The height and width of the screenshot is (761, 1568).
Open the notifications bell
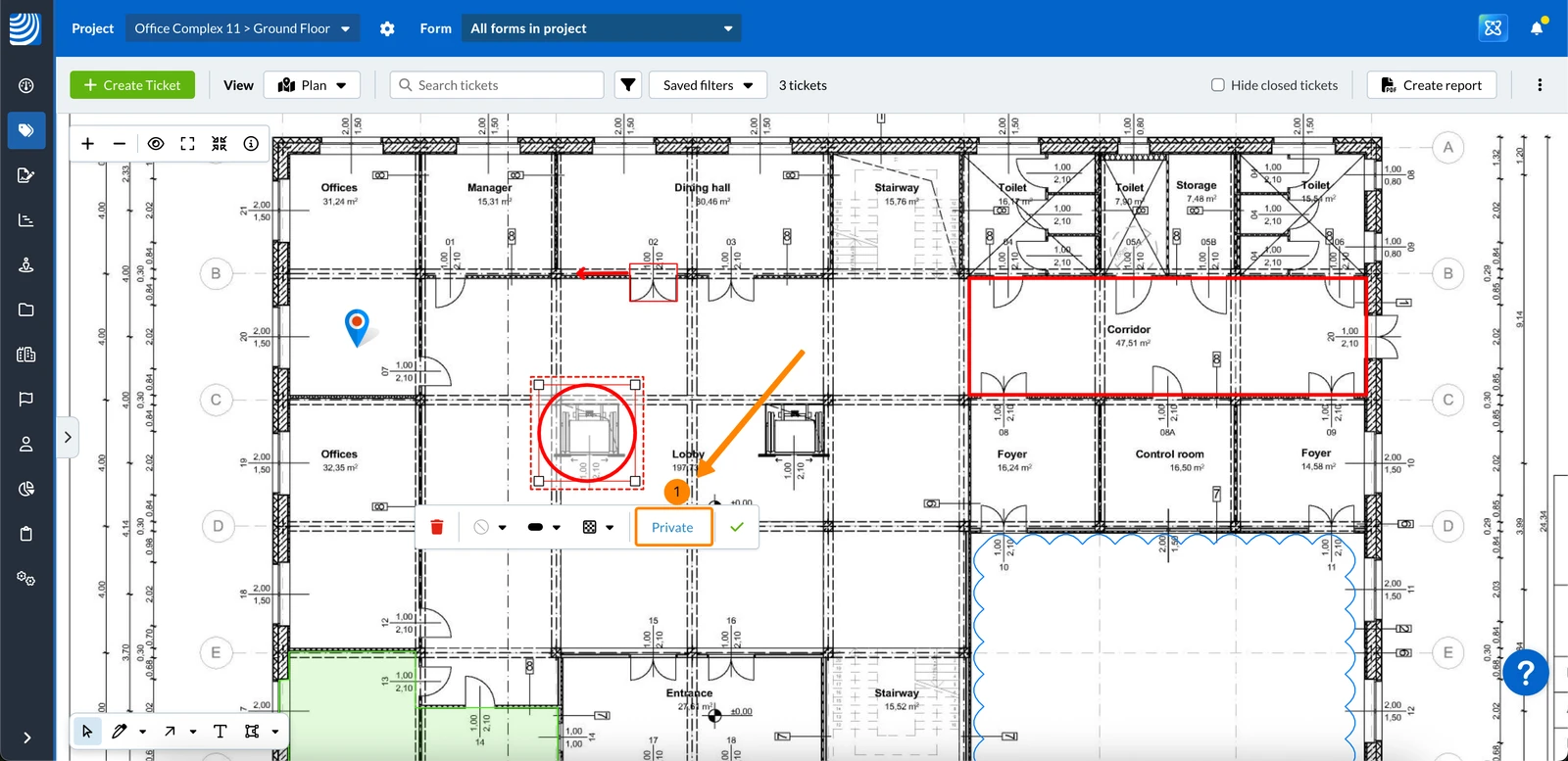[x=1537, y=27]
